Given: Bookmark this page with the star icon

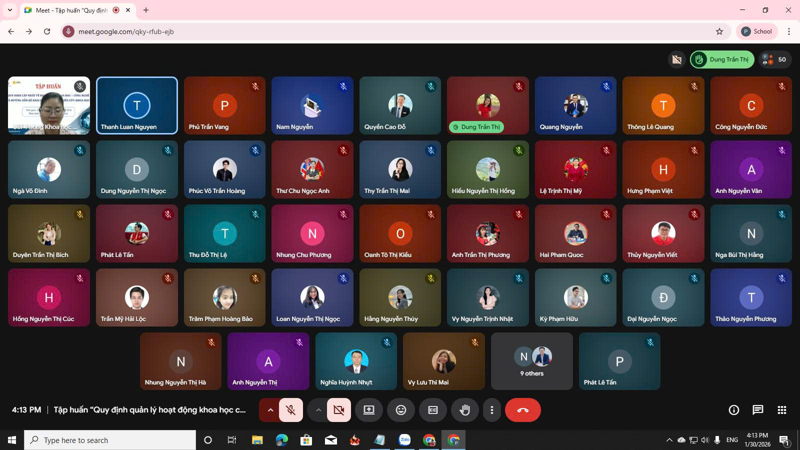Looking at the screenshot, I should [719, 31].
